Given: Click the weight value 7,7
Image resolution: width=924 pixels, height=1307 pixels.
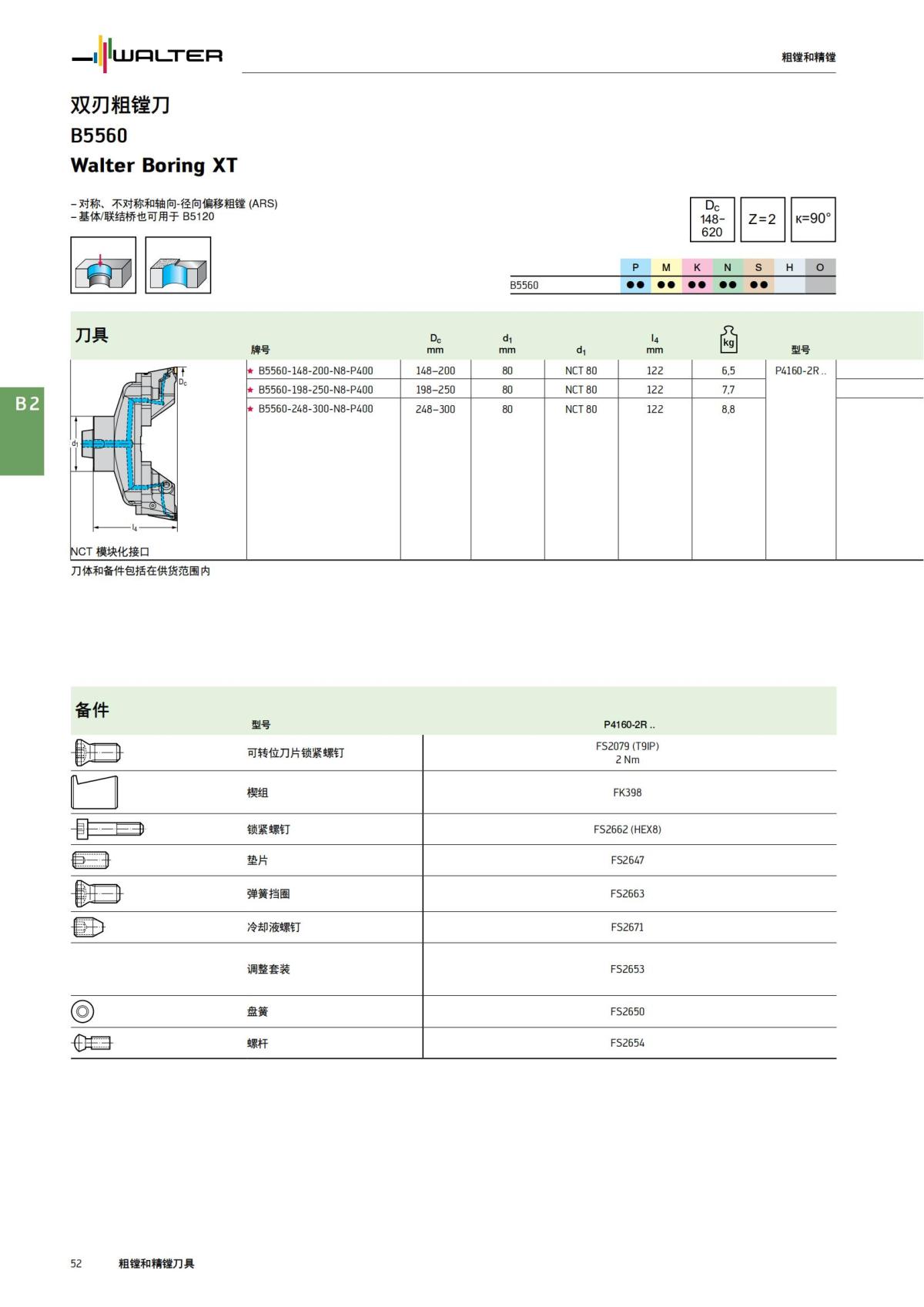Looking at the screenshot, I should point(728,390).
